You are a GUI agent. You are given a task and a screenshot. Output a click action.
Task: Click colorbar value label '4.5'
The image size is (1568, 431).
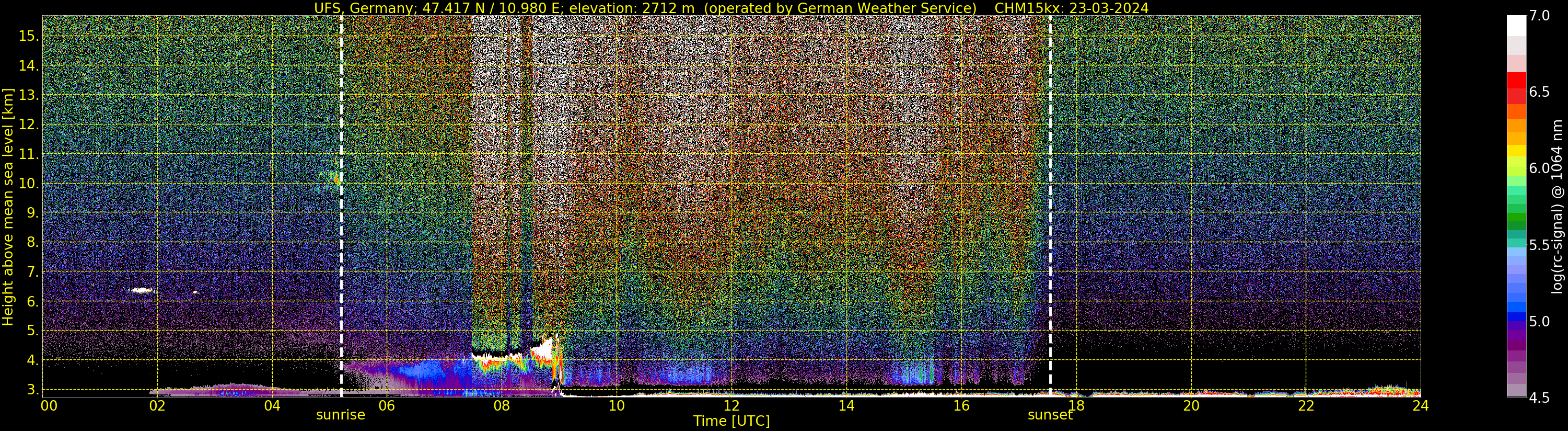pyautogui.click(x=1539, y=398)
